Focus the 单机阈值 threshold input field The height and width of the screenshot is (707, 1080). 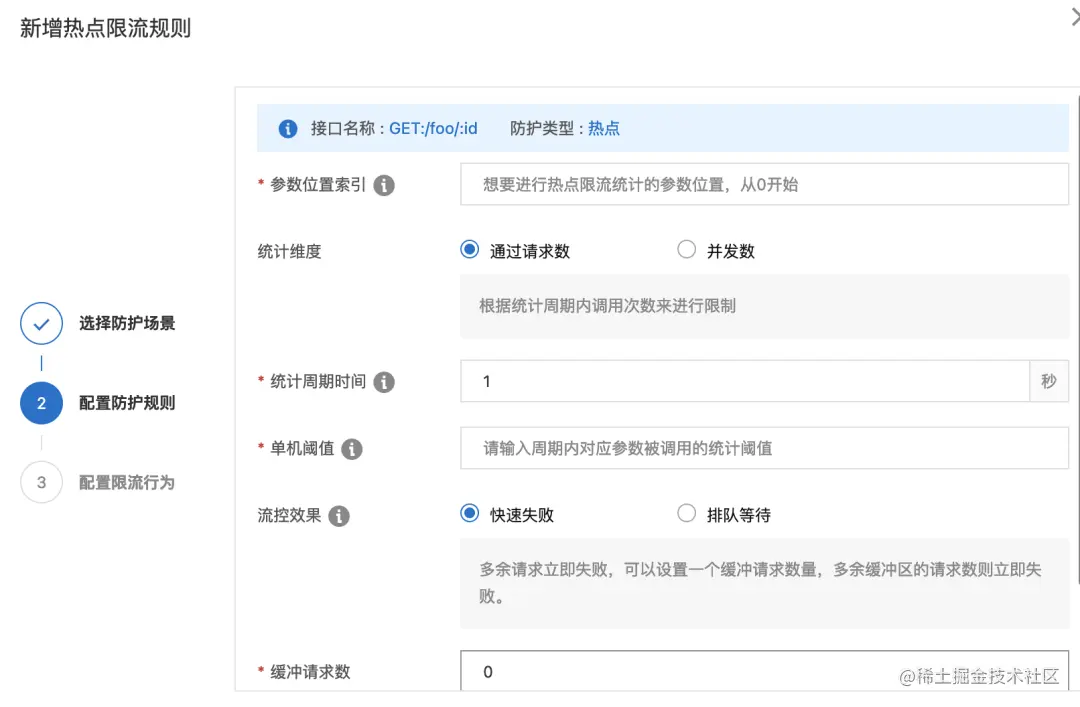[765, 448]
